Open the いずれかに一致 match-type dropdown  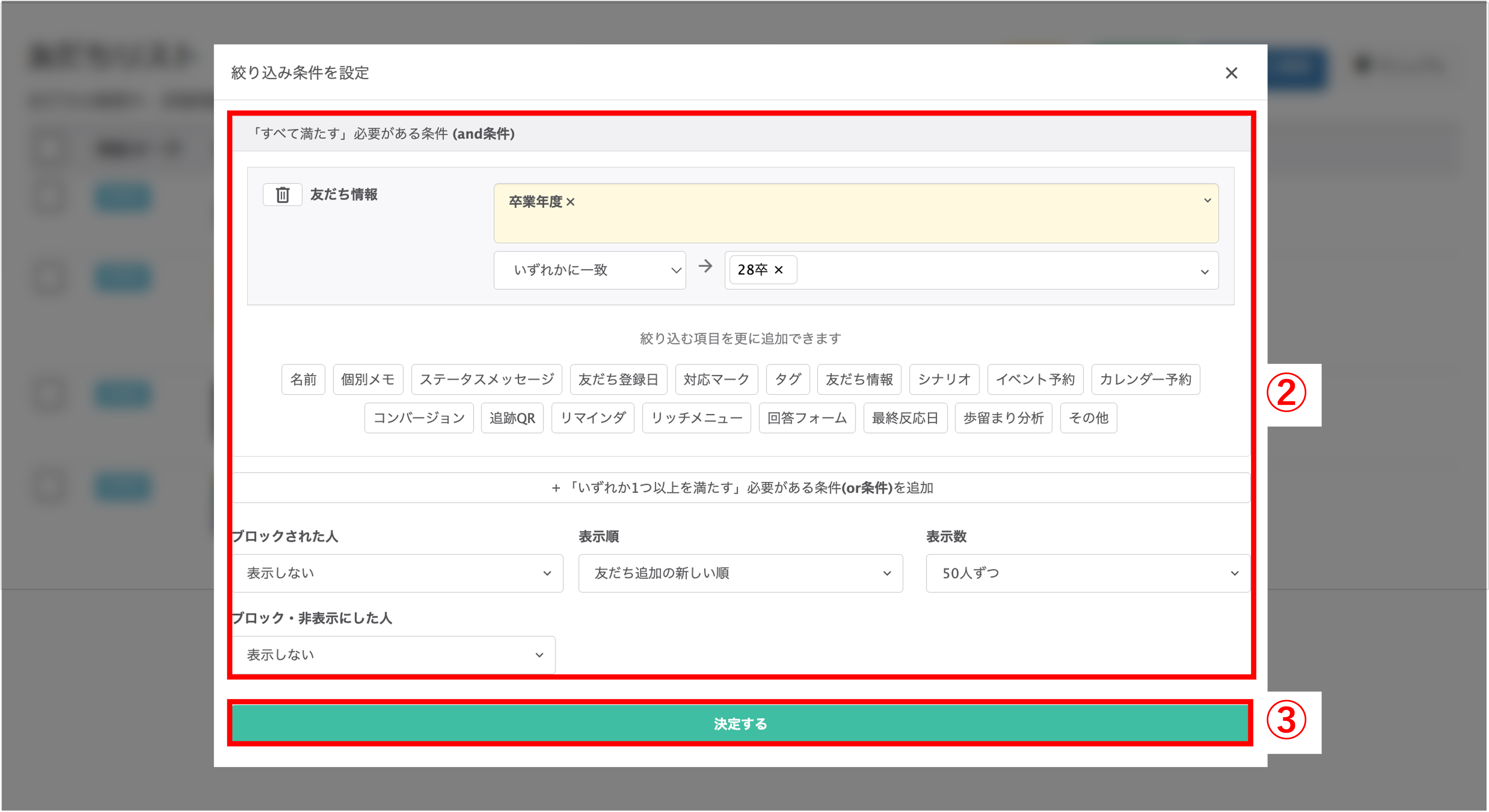tap(589, 270)
